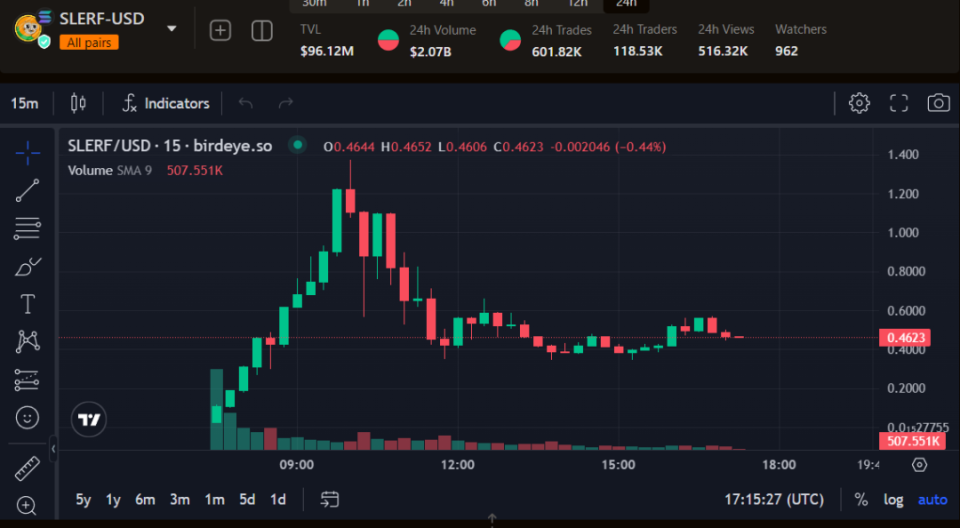
Task: Add a new chart with plus icon
Action: pyautogui.click(x=220, y=30)
